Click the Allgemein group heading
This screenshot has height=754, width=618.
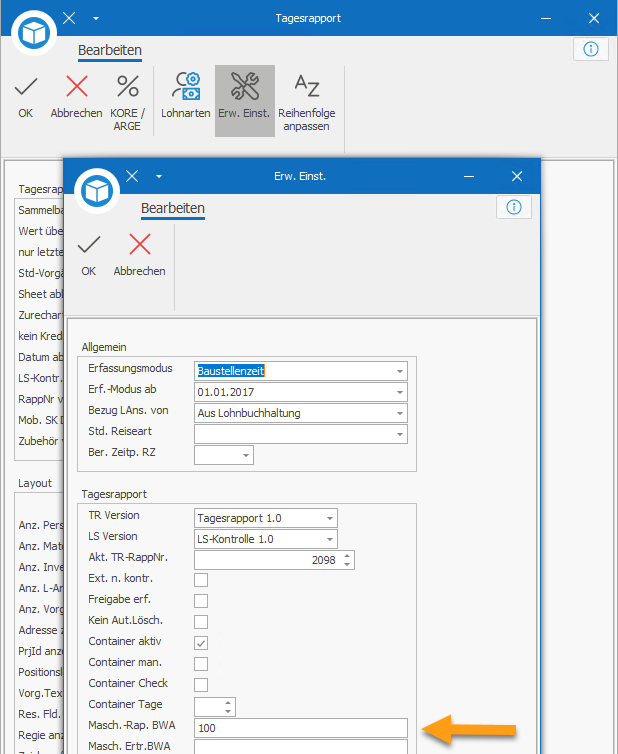tap(104, 347)
